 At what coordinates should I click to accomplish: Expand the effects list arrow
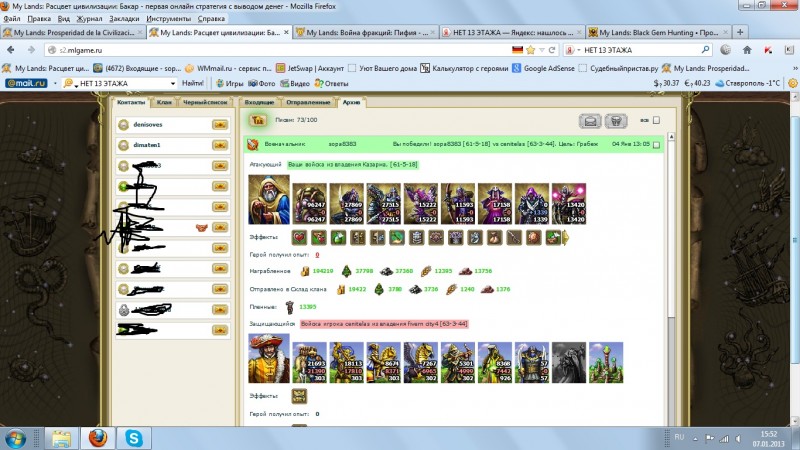coord(565,237)
